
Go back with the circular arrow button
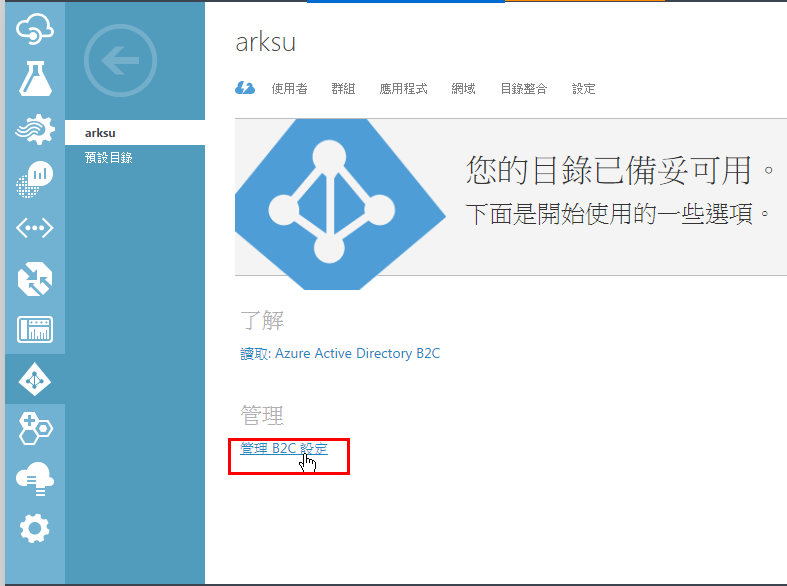(x=120, y=60)
